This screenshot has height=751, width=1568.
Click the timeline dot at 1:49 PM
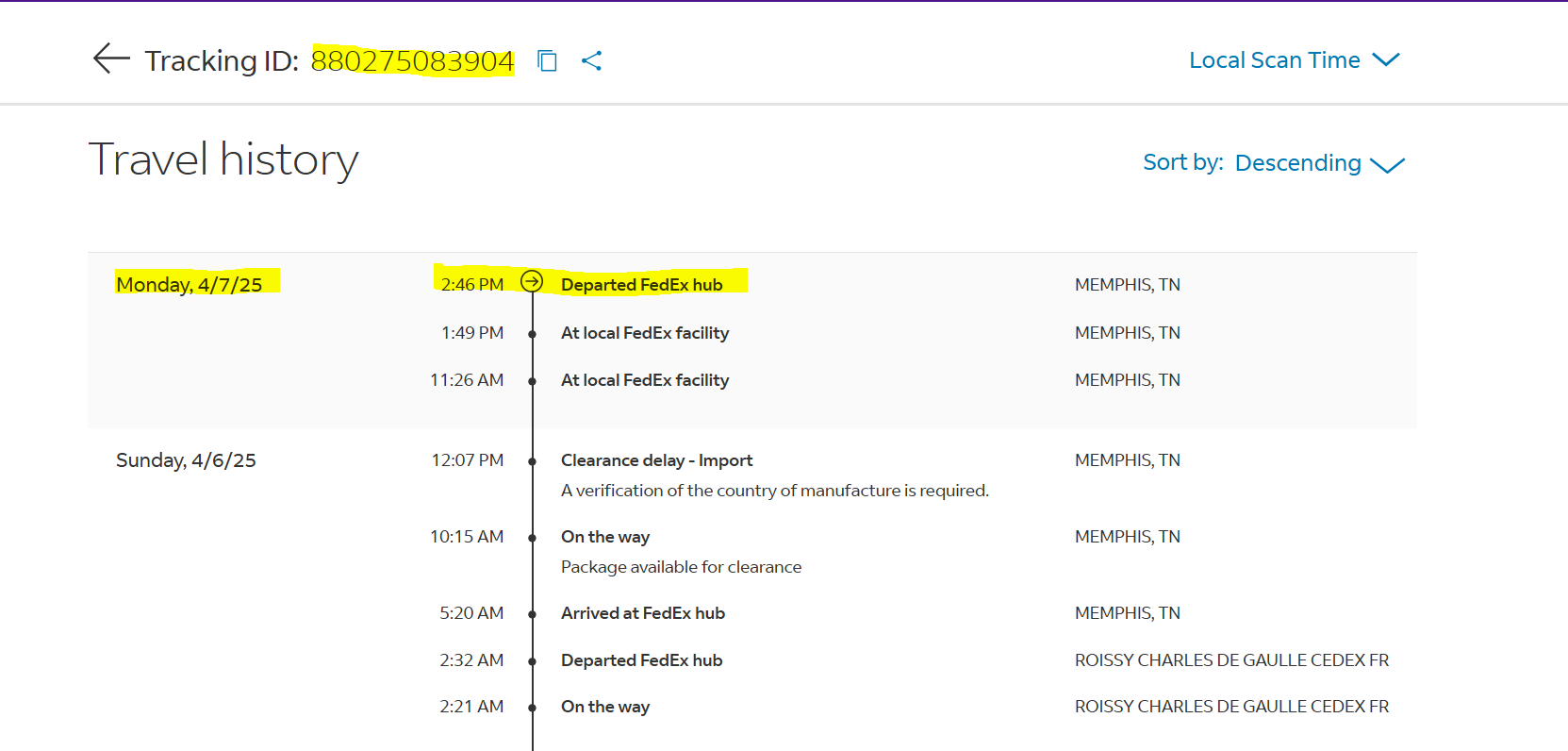(533, 334)
